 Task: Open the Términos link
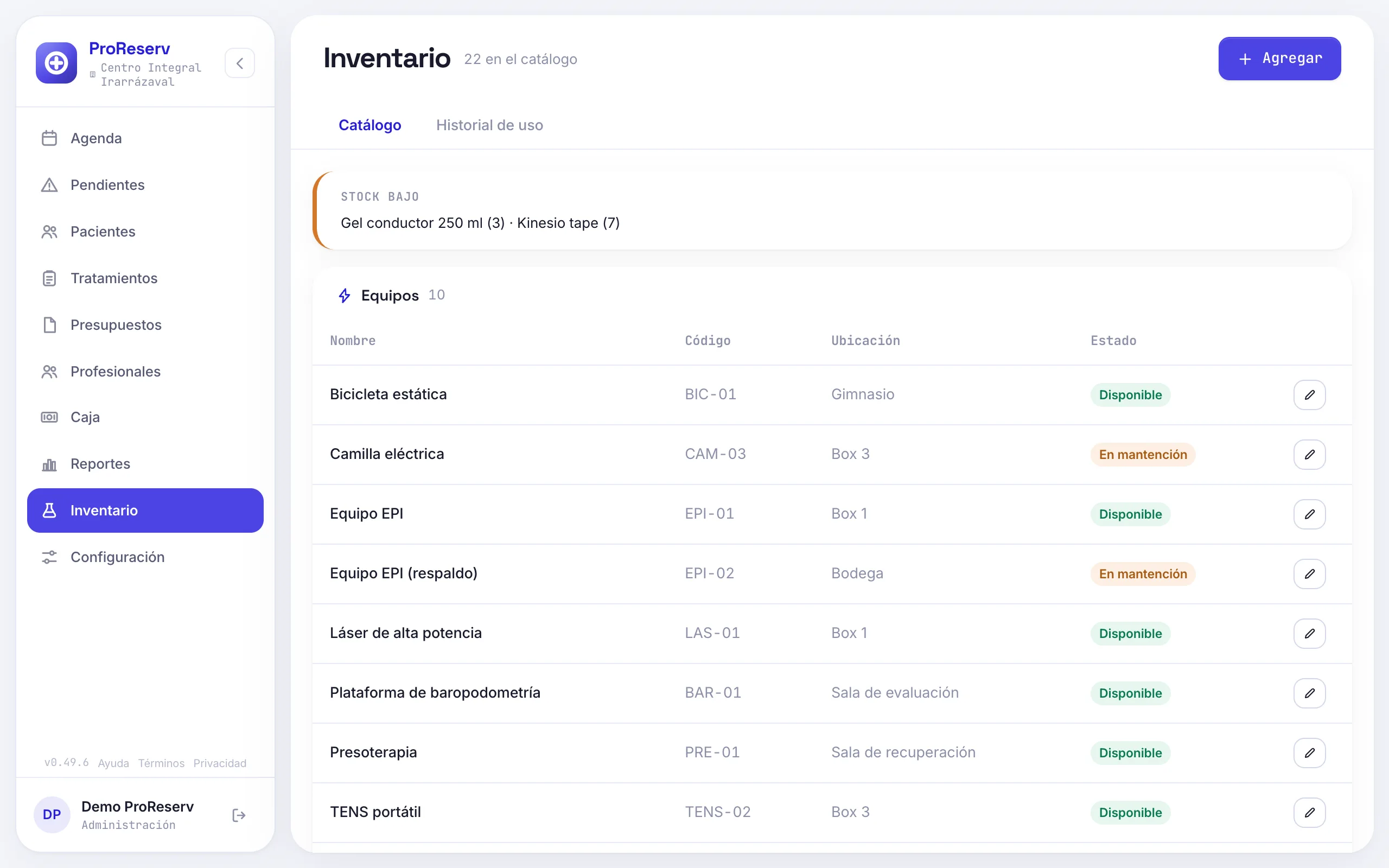click(161, 763)
